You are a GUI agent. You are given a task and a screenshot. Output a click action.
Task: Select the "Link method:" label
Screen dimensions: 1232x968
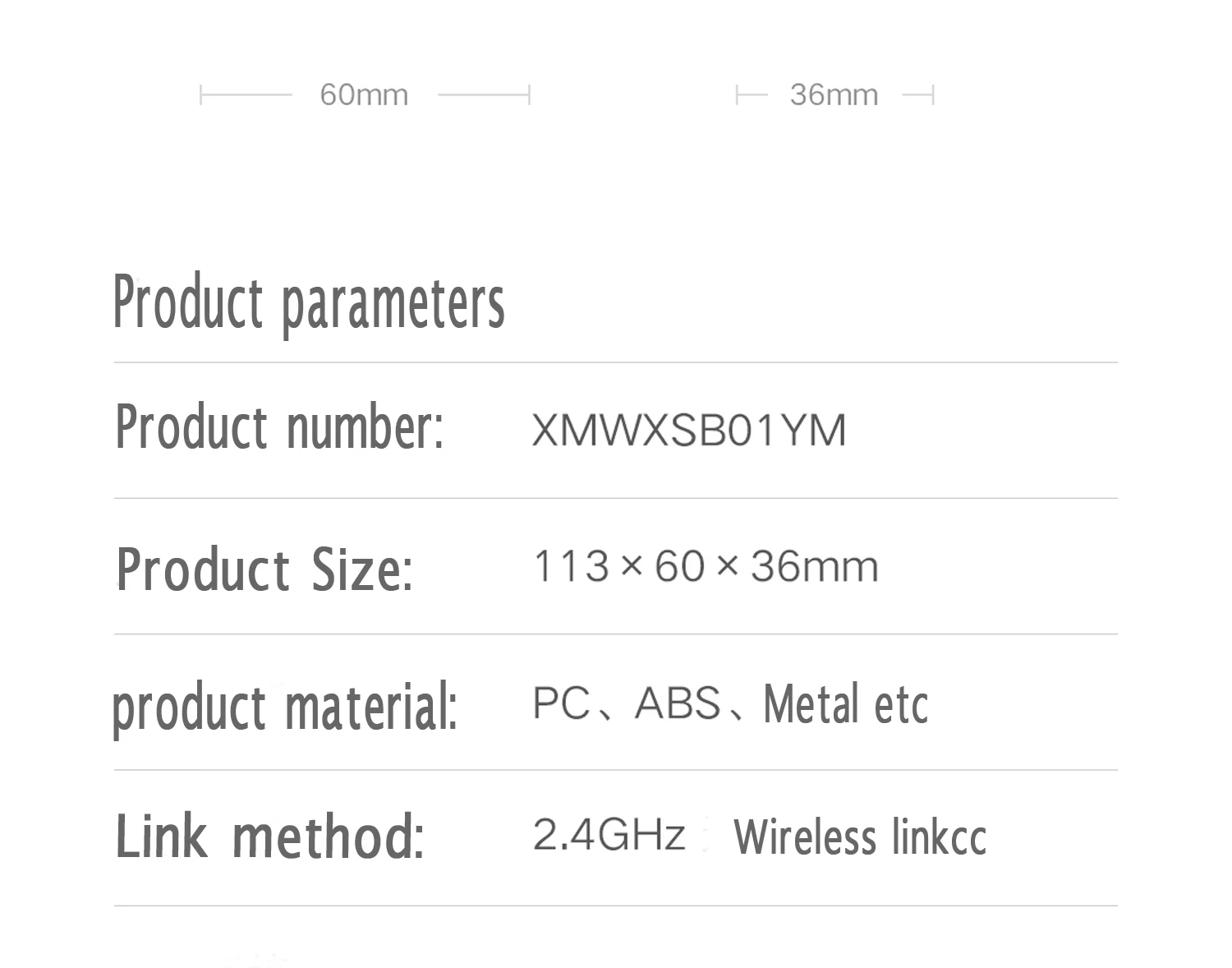[270, 837]
